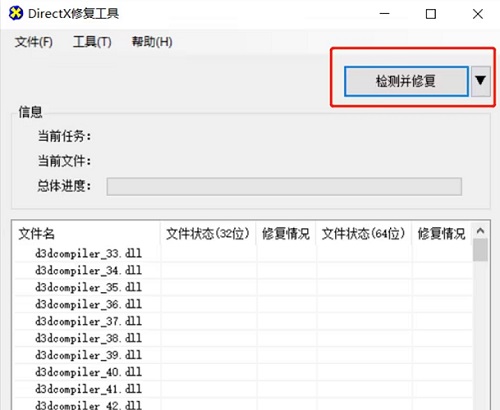Click 文件状态(32位) column header
Screen dimensions: 500x410
[208, 233]
